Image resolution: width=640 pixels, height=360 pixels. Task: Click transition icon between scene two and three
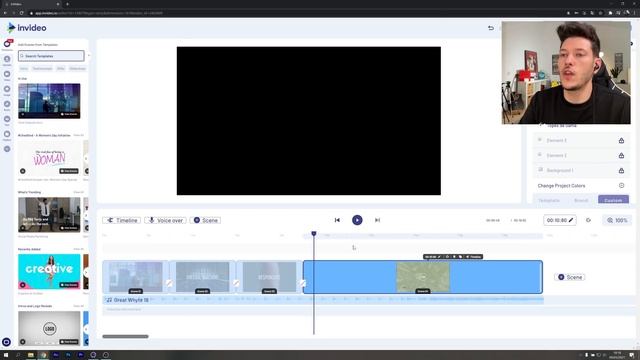coord(236,283)
